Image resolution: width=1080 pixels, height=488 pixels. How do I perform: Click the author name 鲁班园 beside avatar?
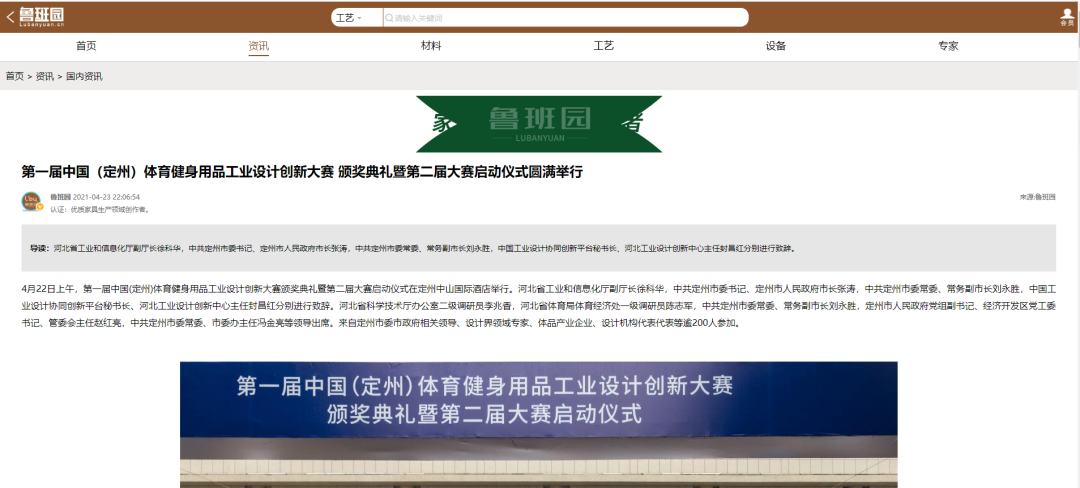pyautogui.click(x=60, y=197)
